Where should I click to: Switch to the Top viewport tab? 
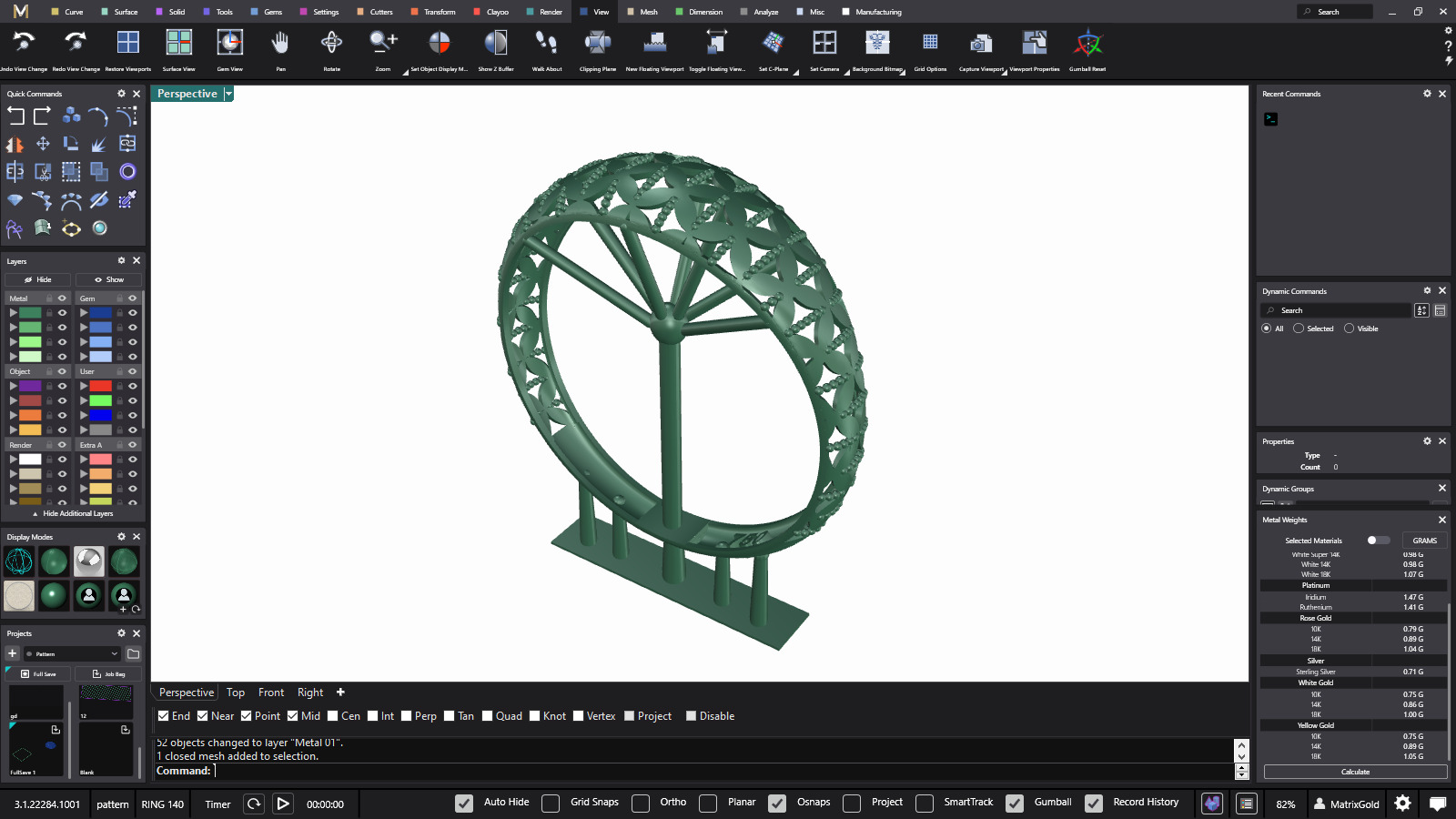click(236, 693)
